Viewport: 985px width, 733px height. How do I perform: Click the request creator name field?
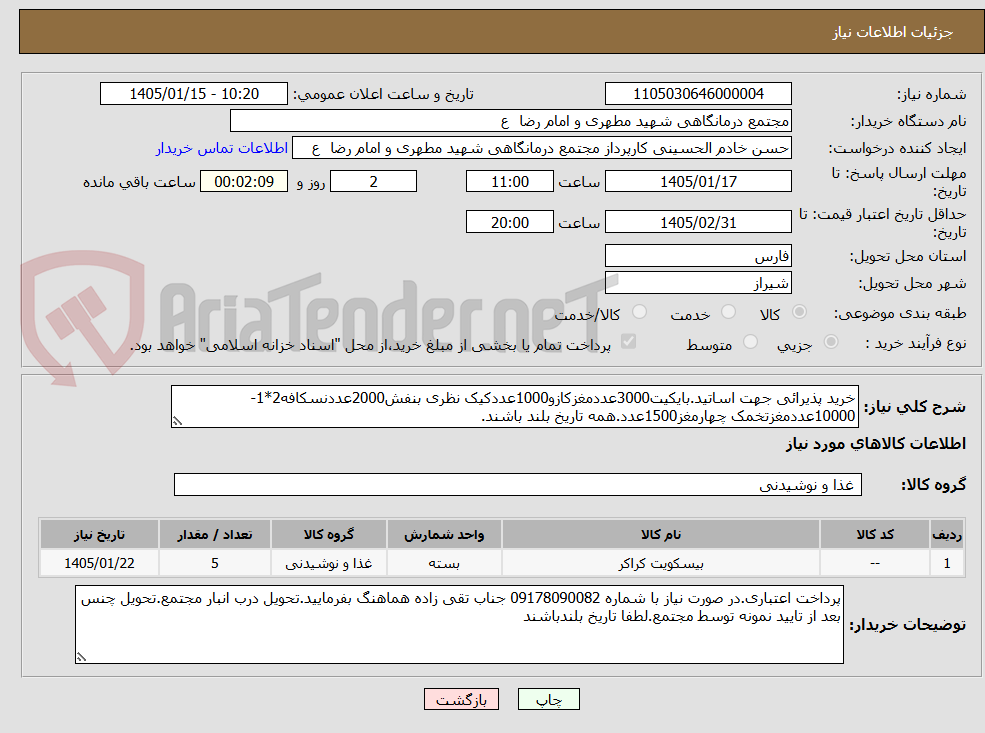click(x=541, y=148)
